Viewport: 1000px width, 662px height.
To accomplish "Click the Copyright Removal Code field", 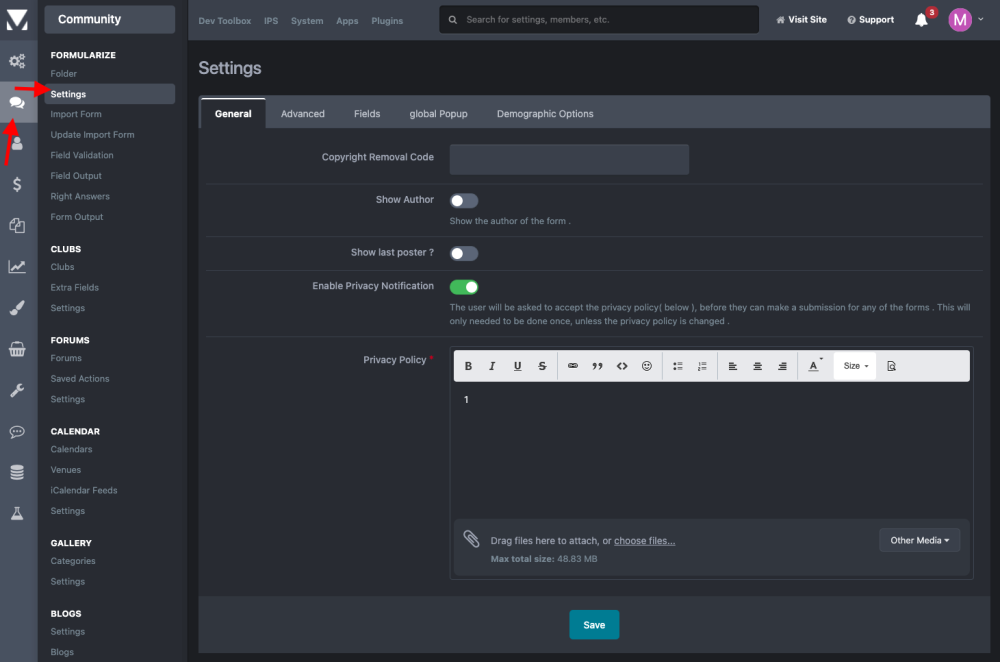I will click(x=569, y=159).
